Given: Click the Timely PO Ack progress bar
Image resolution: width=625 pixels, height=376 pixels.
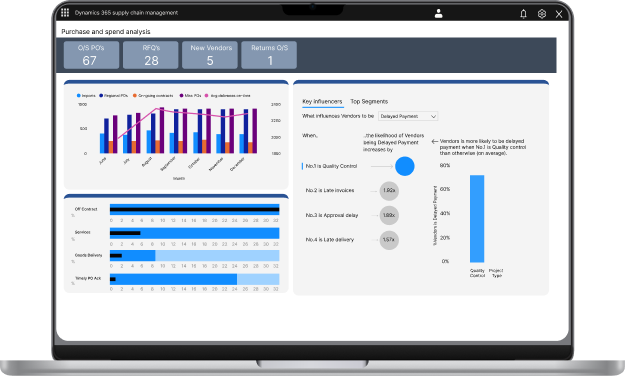Looking at the screenshot, I should pos(195,279).
